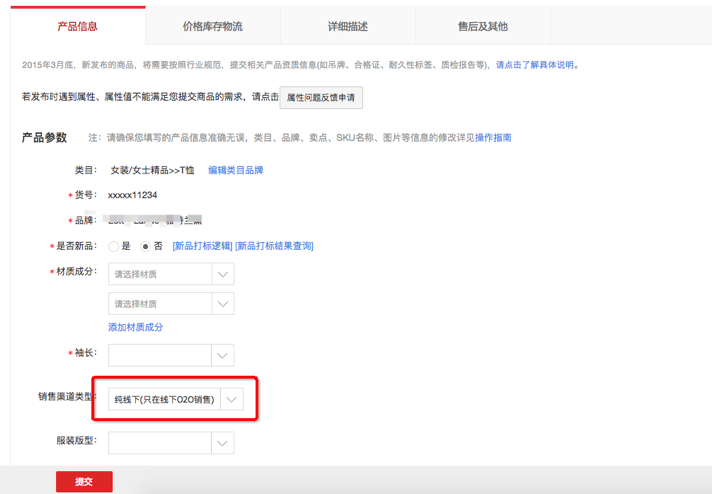Select 是 for 是否新品
This screenshot has height=494, width=712.
pos(114,247)
